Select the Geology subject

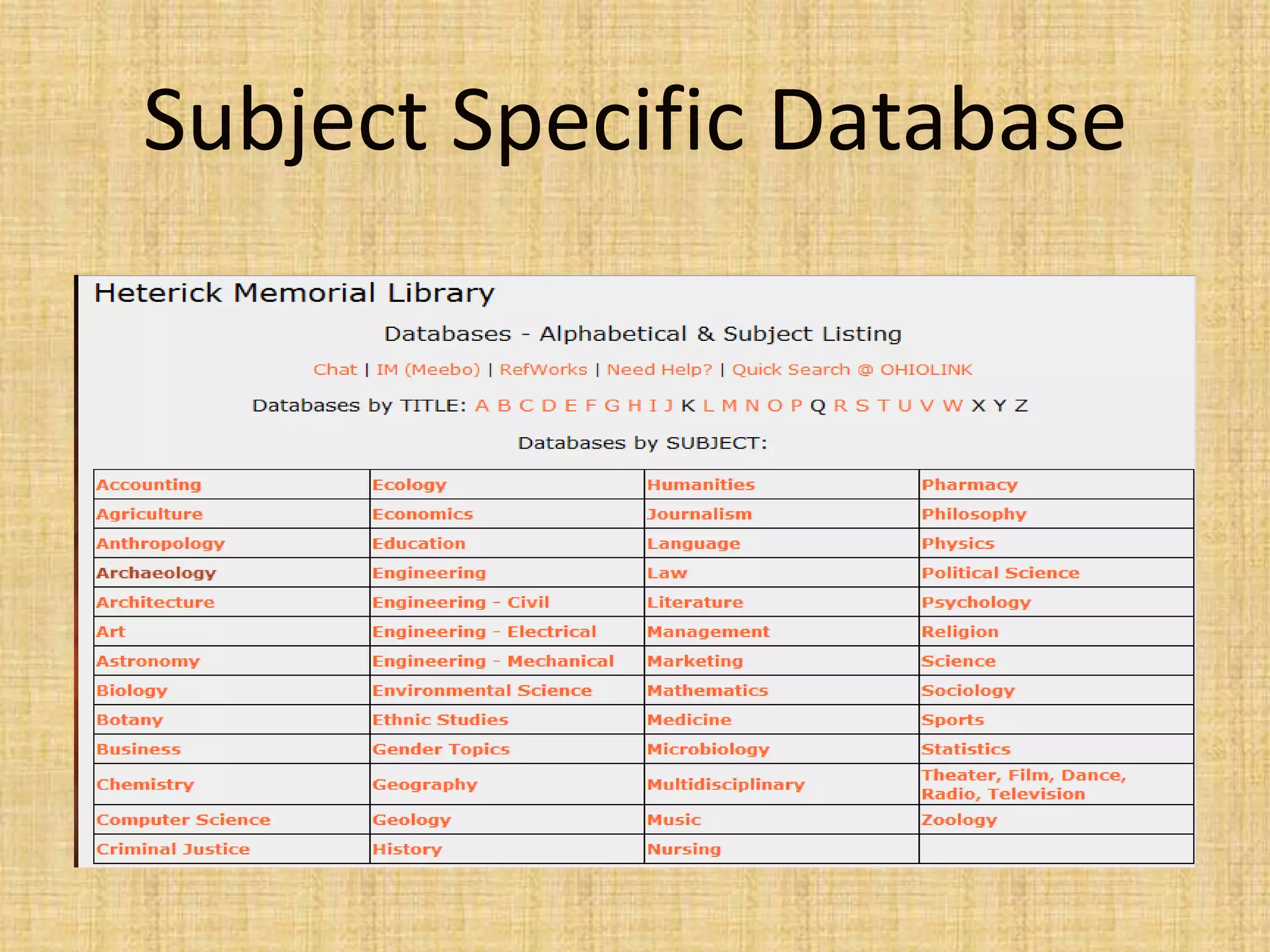[412, 820]
